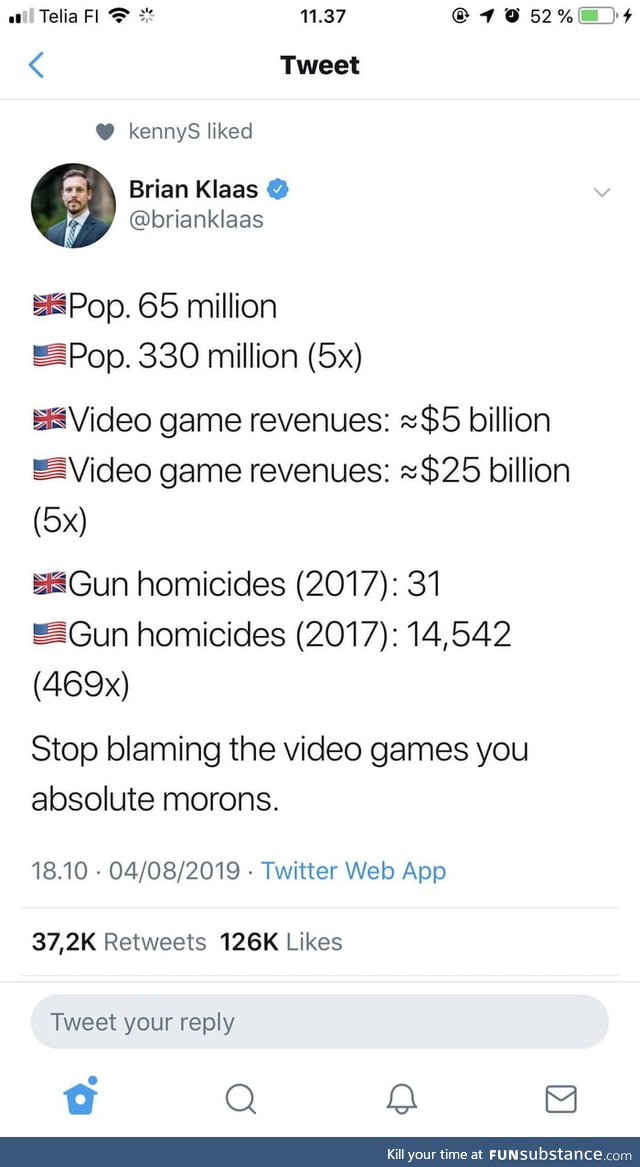Open the Messages envelope icon
640x1167 pixels.
tap(560, 1099)
